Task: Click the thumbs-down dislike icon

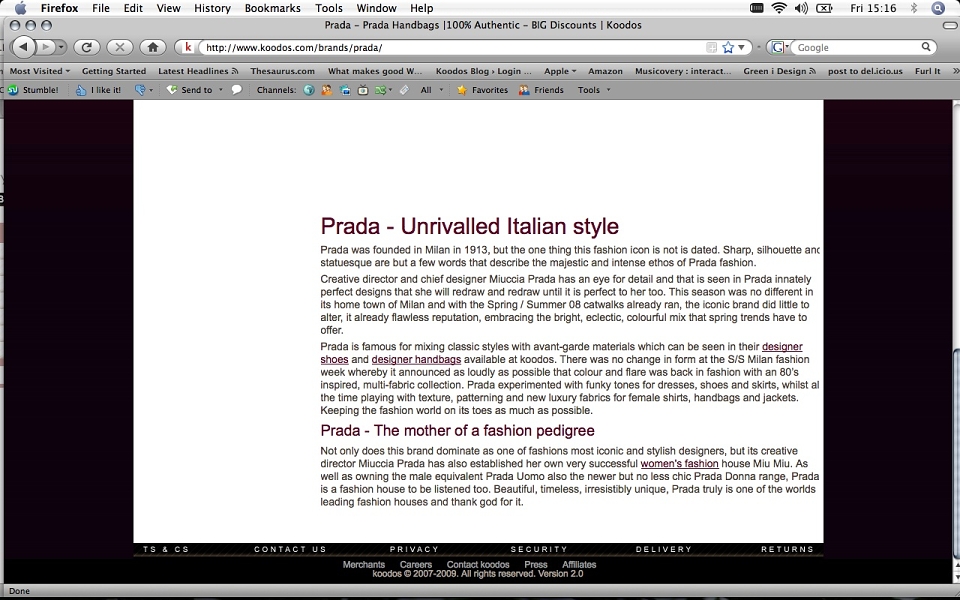Action: coord(140,90)
